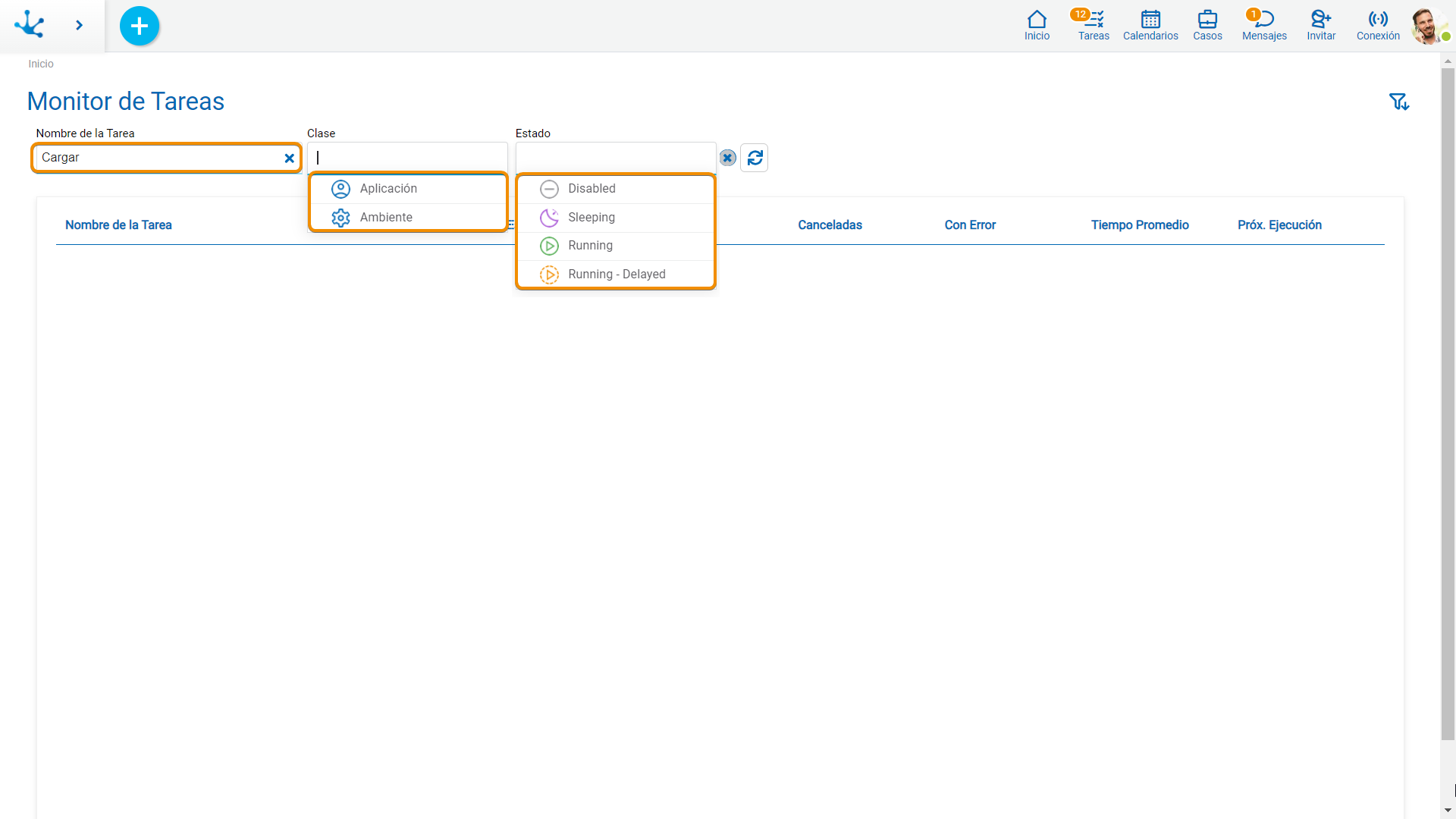Sort by Próx. Ejecución column
1456x819 pixels.
[x=1279, y=225]
